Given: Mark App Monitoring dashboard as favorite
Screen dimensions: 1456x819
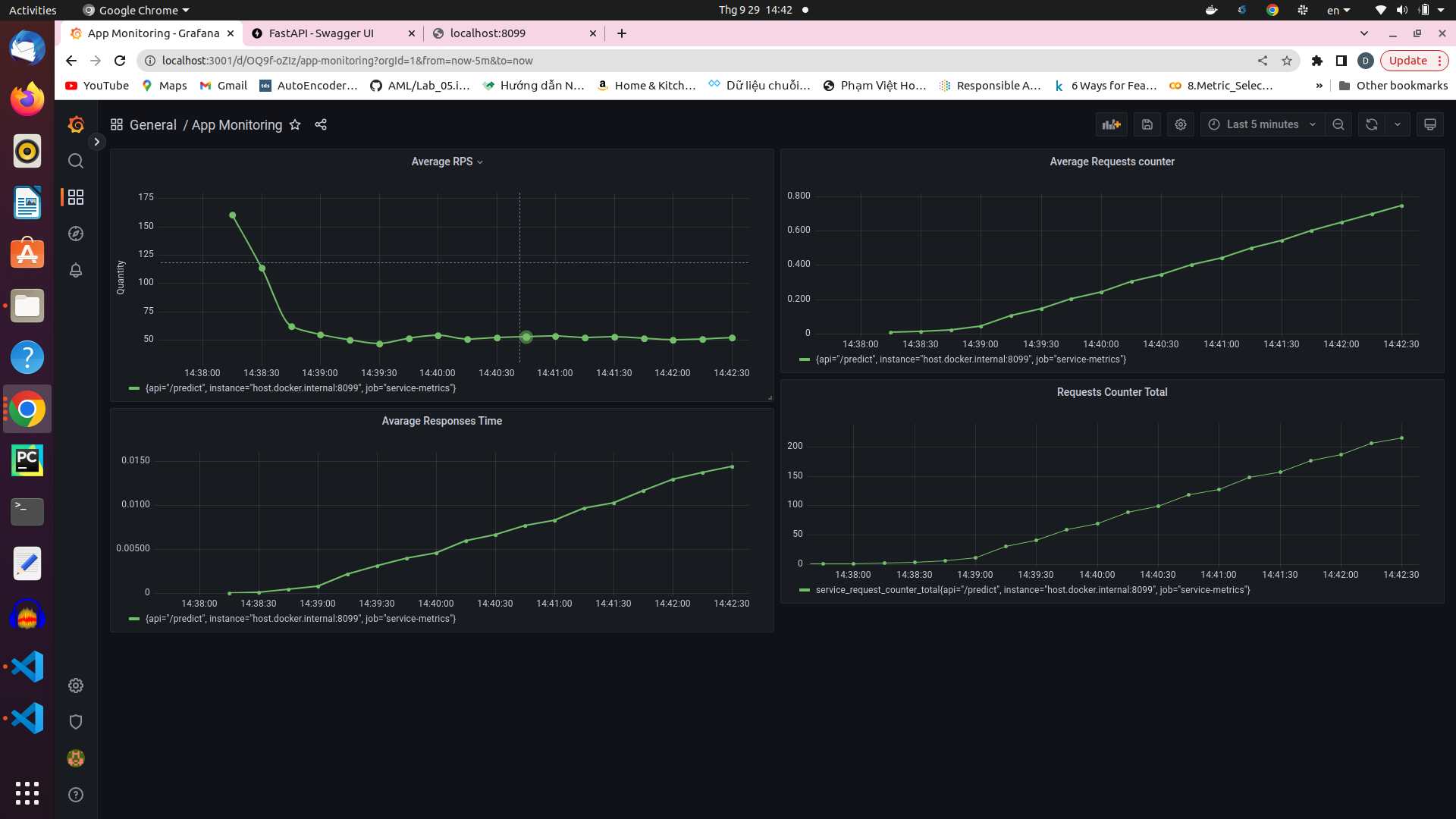Looking at the screenshot, I should click(x=295, y=124).
